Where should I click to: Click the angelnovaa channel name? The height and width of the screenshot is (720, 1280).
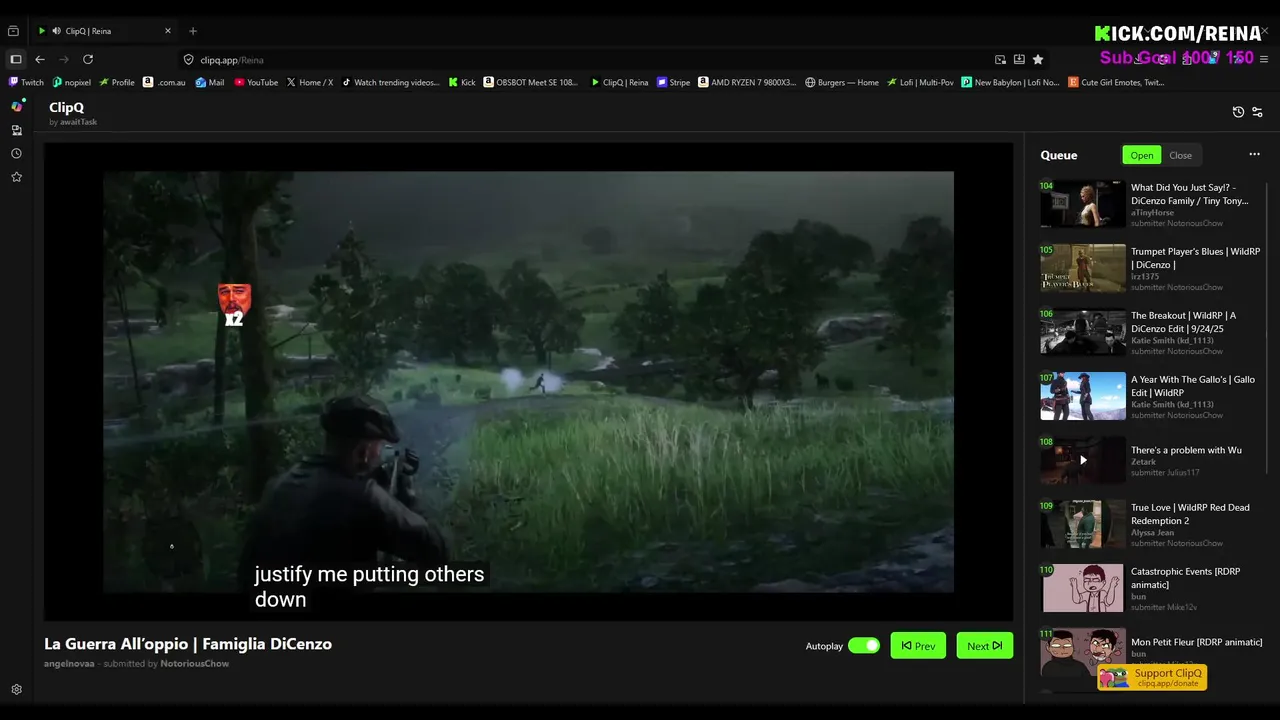[69, 664]
